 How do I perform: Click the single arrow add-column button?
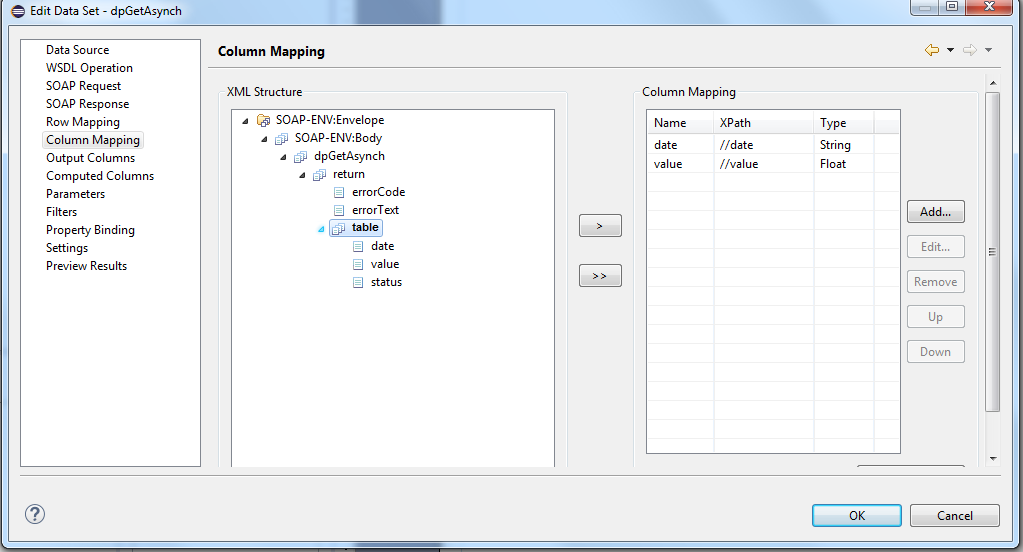[600, 226]
